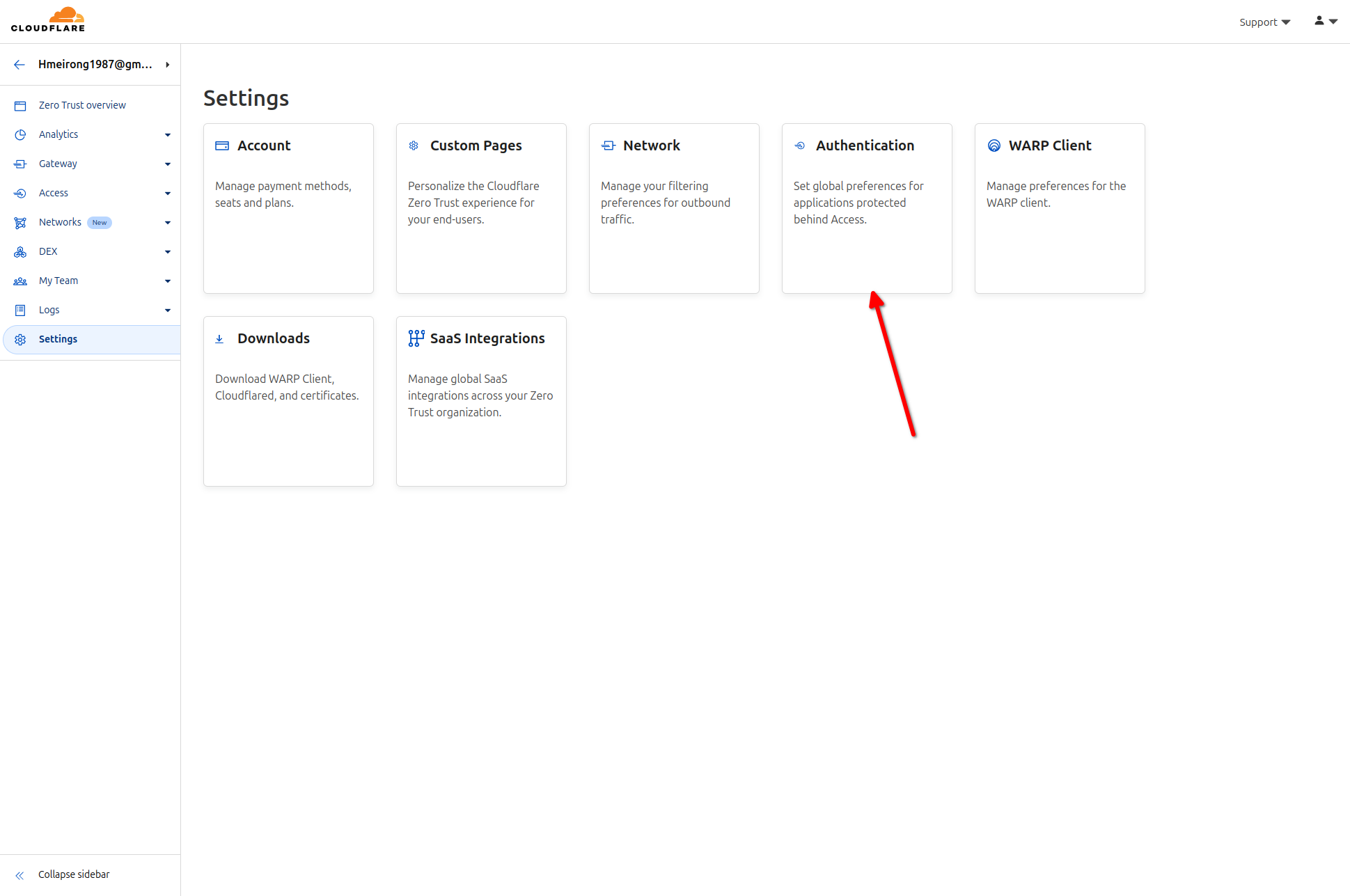
Task: Expand the account name chevron at sidebar top
Action: [167, 64]
